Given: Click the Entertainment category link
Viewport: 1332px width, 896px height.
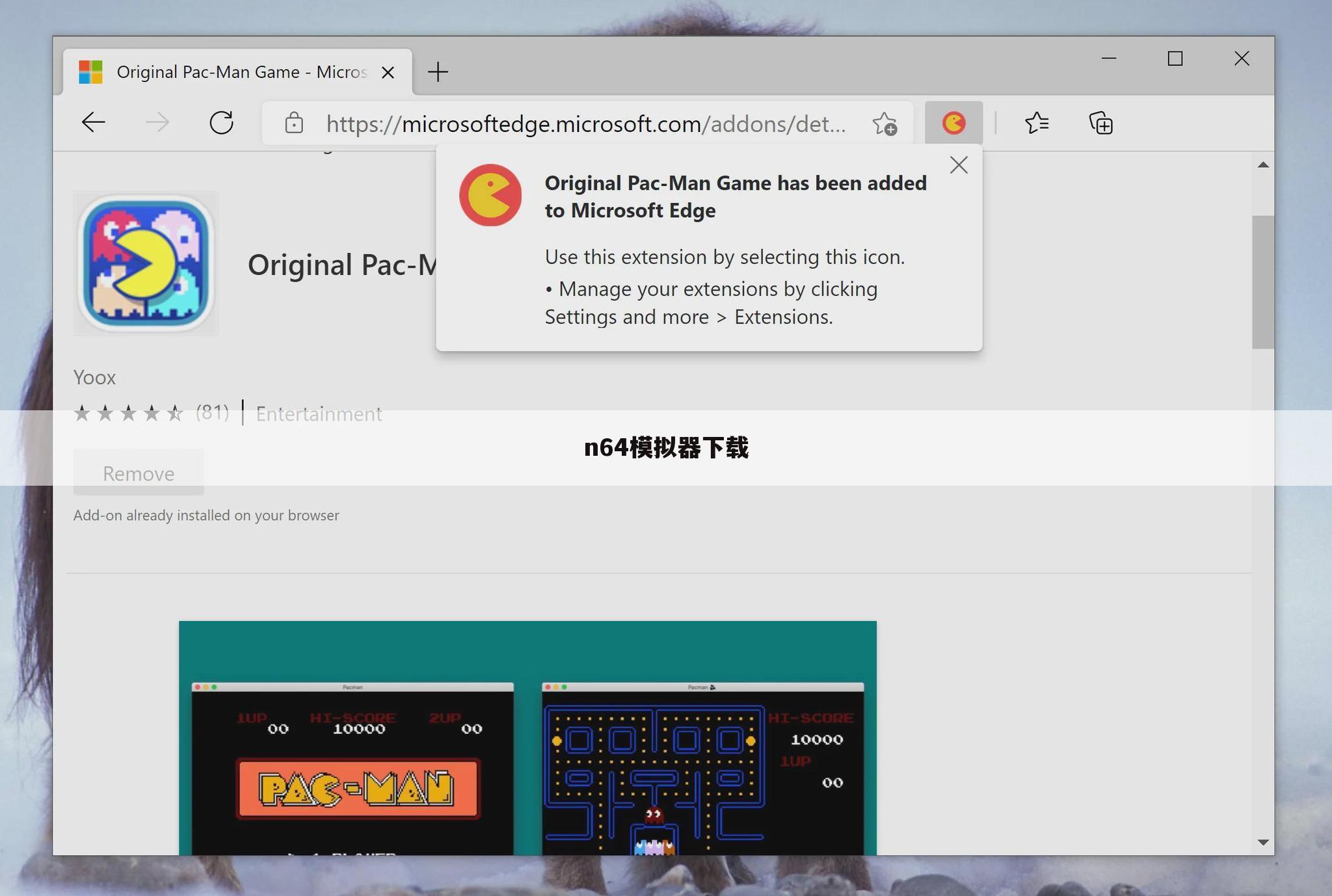Looking at the screenshot, I should pos(319,414).
